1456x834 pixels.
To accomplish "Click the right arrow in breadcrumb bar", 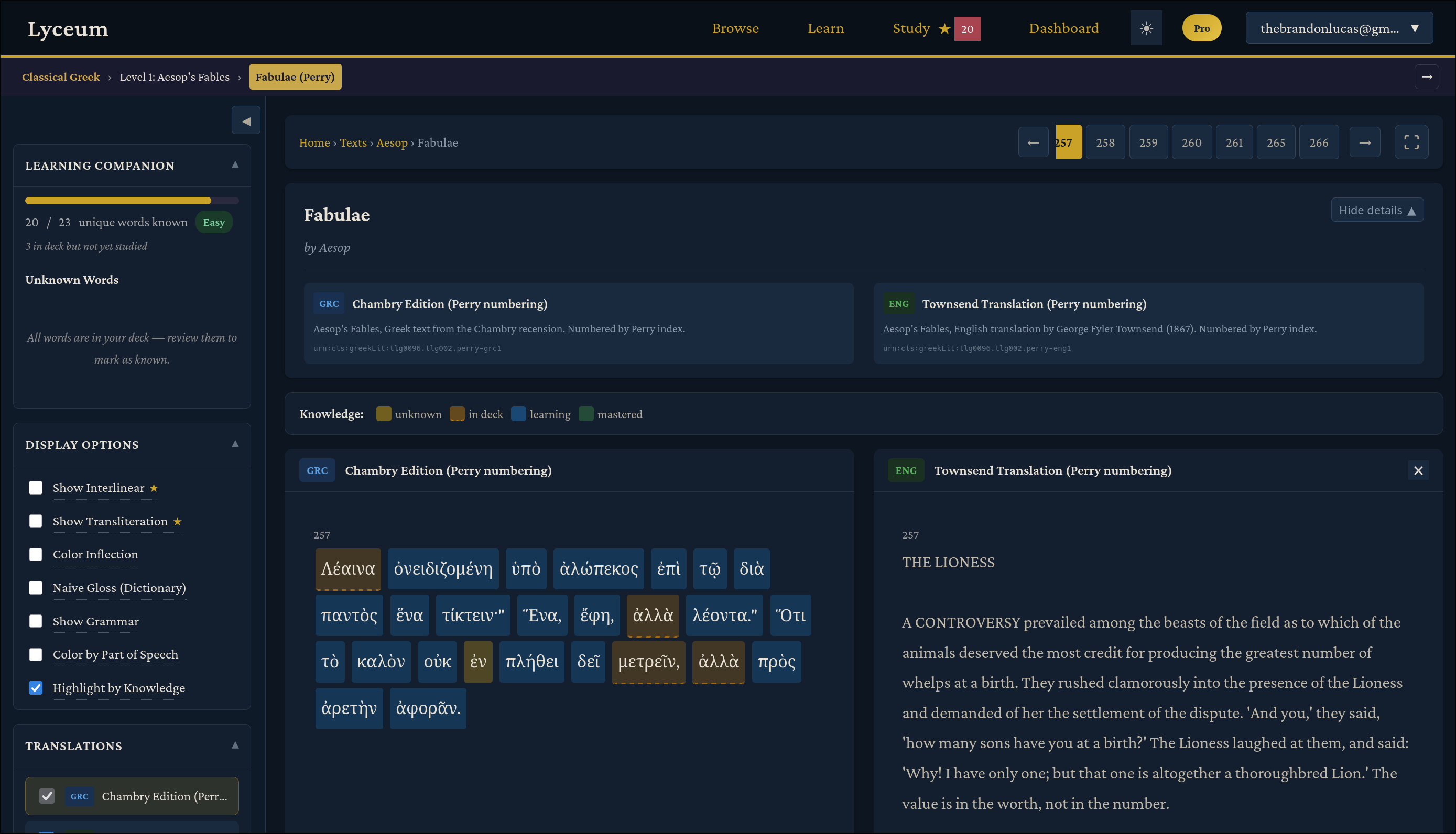I will point(1427,77).
